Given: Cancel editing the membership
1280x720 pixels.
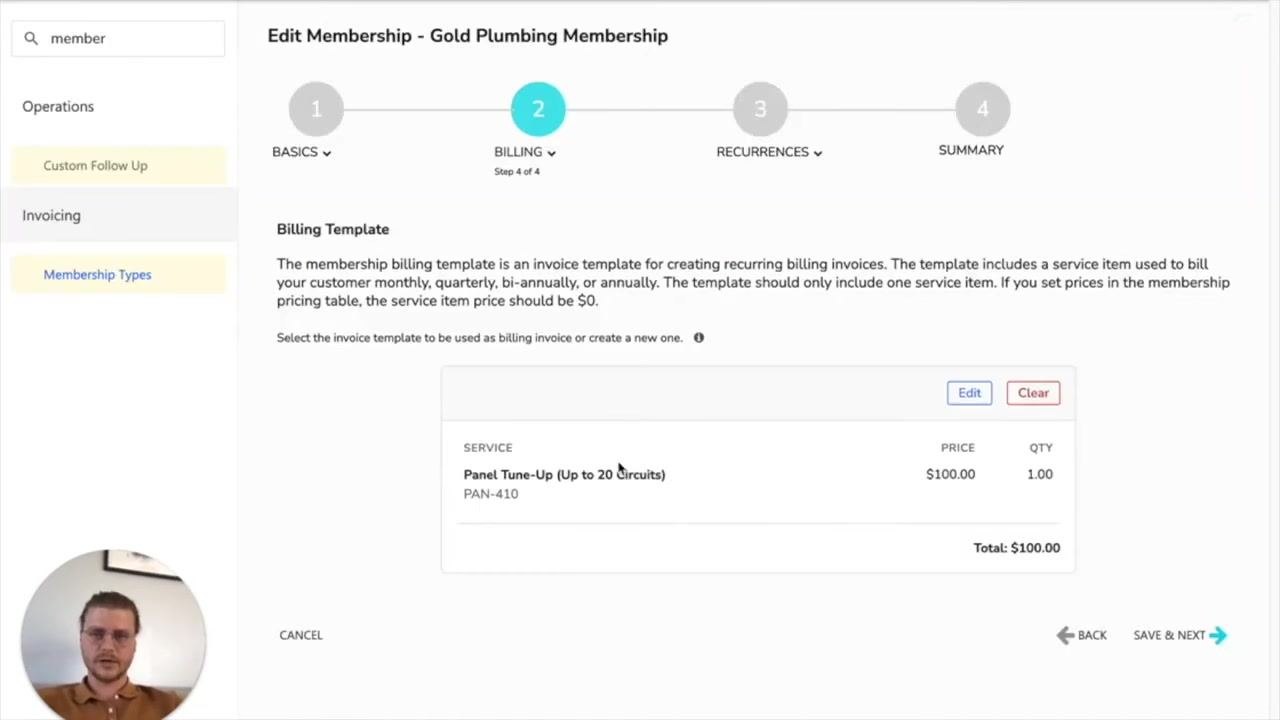Looking at the screenshot, I should tap(301, 635).
